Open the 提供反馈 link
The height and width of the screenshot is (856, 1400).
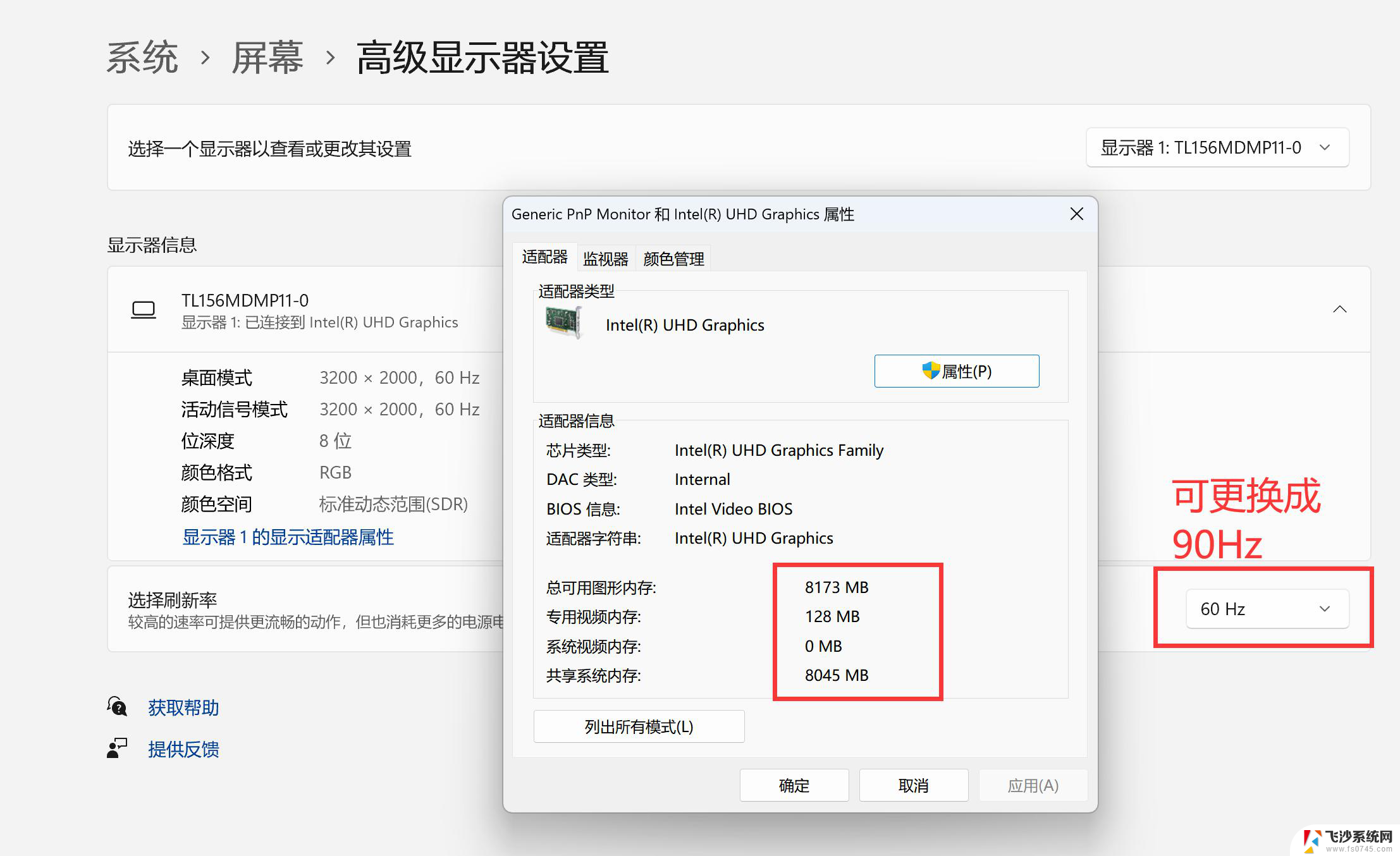183,749
